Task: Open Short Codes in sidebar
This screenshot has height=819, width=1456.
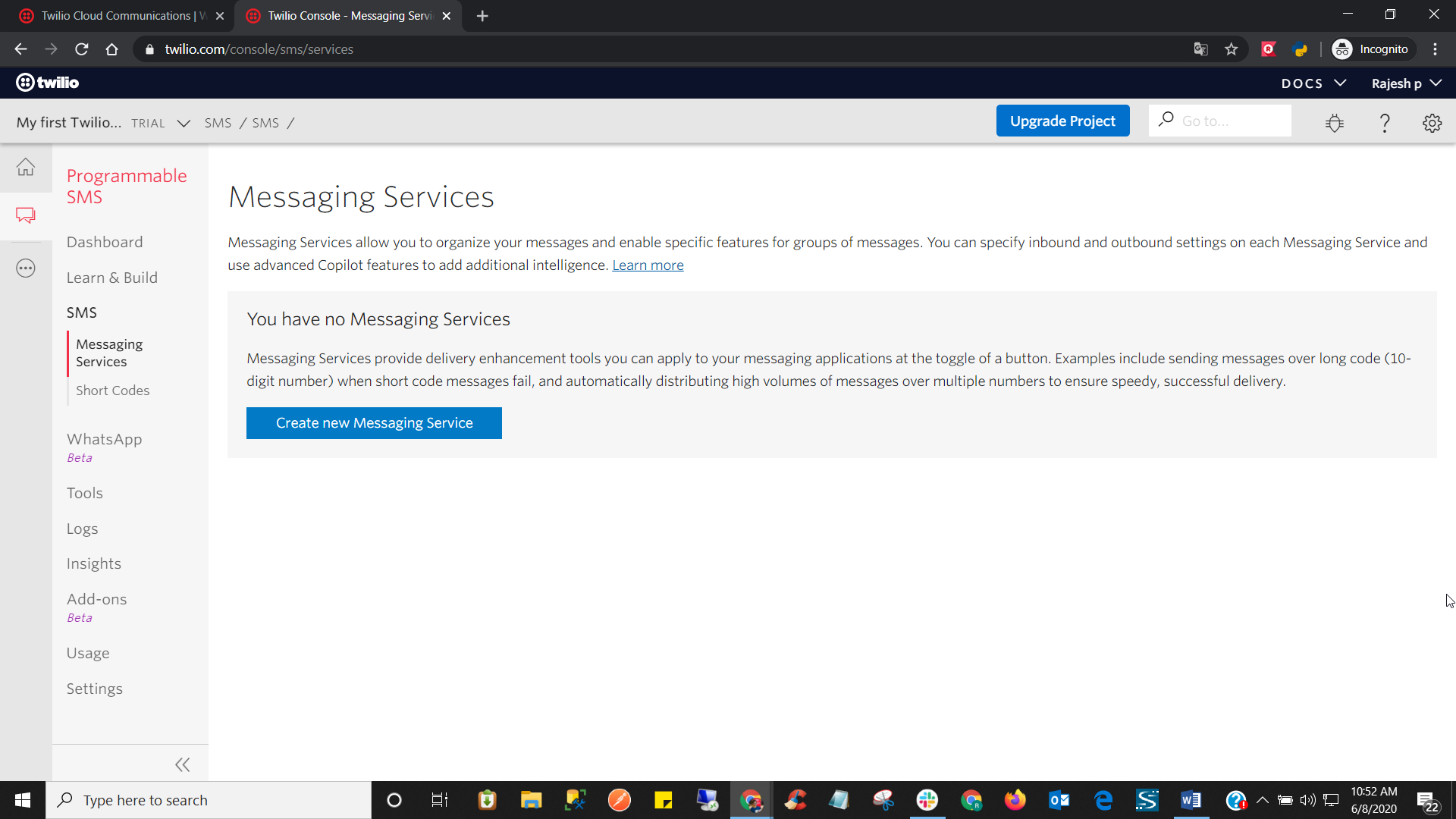Action: pos(112,391)
